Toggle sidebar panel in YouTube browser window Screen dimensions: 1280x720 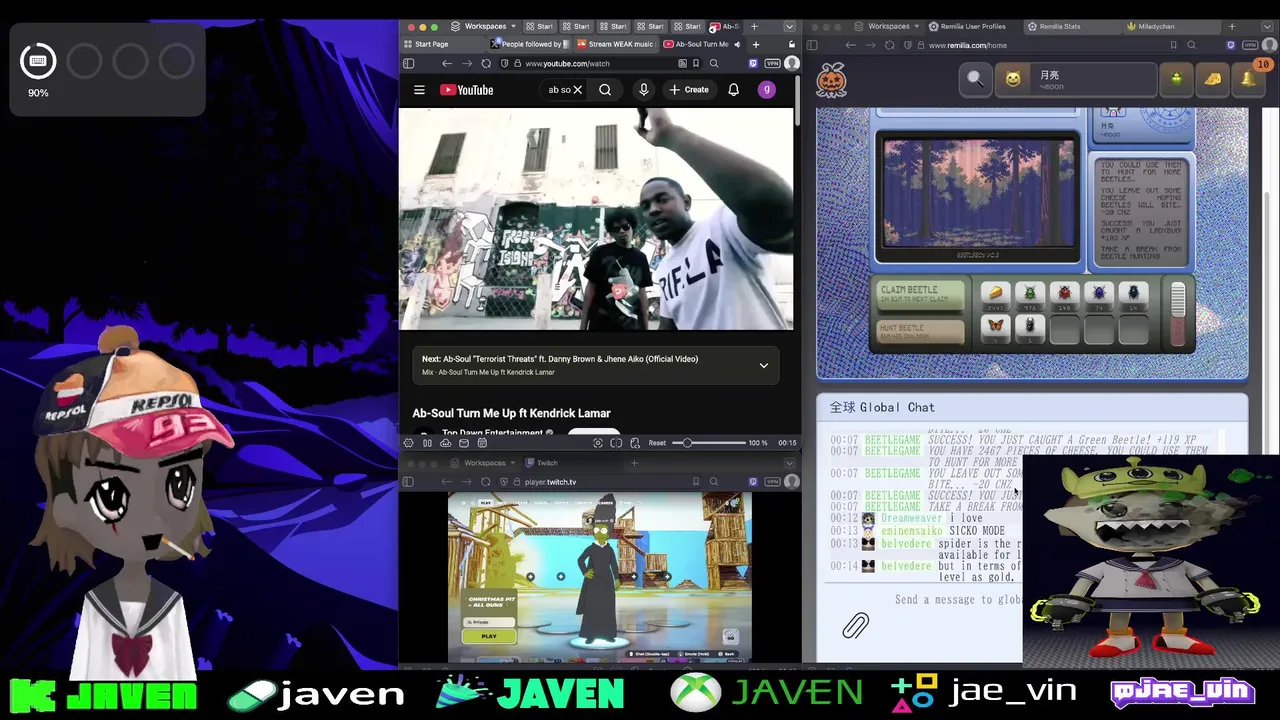click(x=408, y=63)
